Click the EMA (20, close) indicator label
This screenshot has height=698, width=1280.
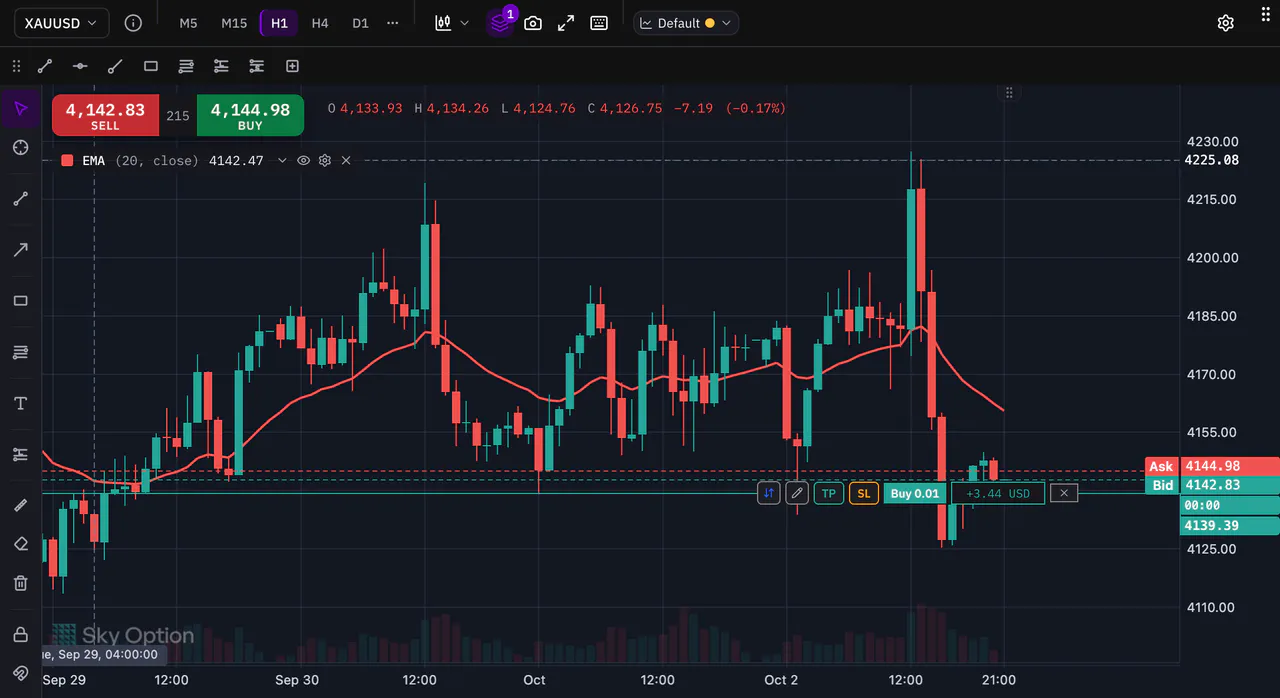pyautogui.click(x=140, y=160)
